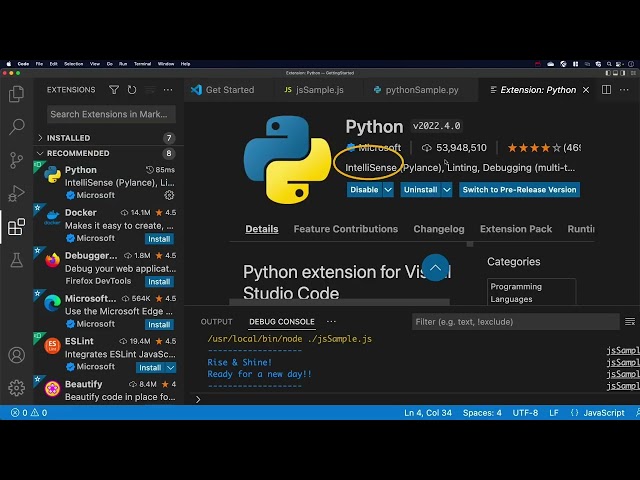Filter extensions with the funnel icon
Image resolution: width=640 pixels, height=480 pixels.
coord(114,90)
